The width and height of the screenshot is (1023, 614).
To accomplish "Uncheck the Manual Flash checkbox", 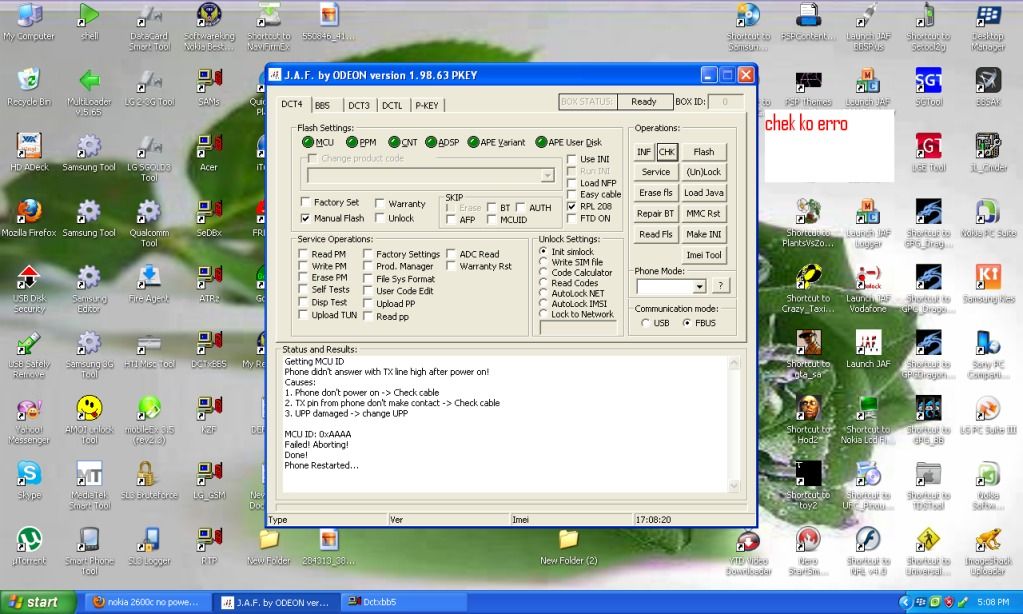I will 305,218.
